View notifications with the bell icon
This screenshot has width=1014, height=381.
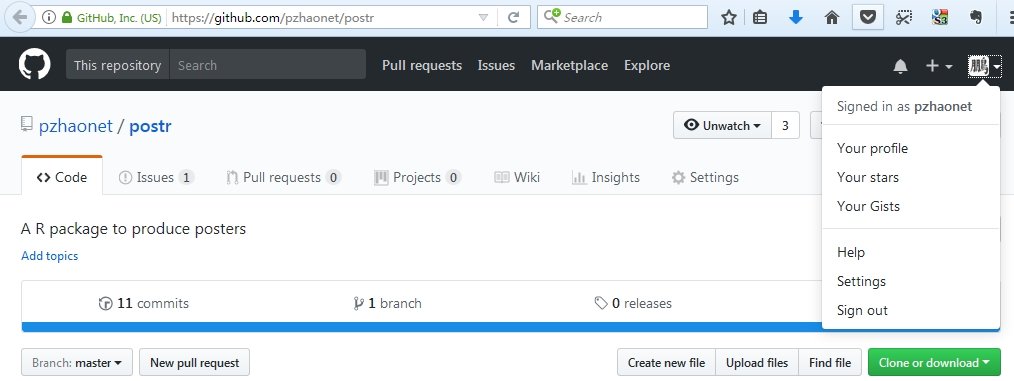900,66
